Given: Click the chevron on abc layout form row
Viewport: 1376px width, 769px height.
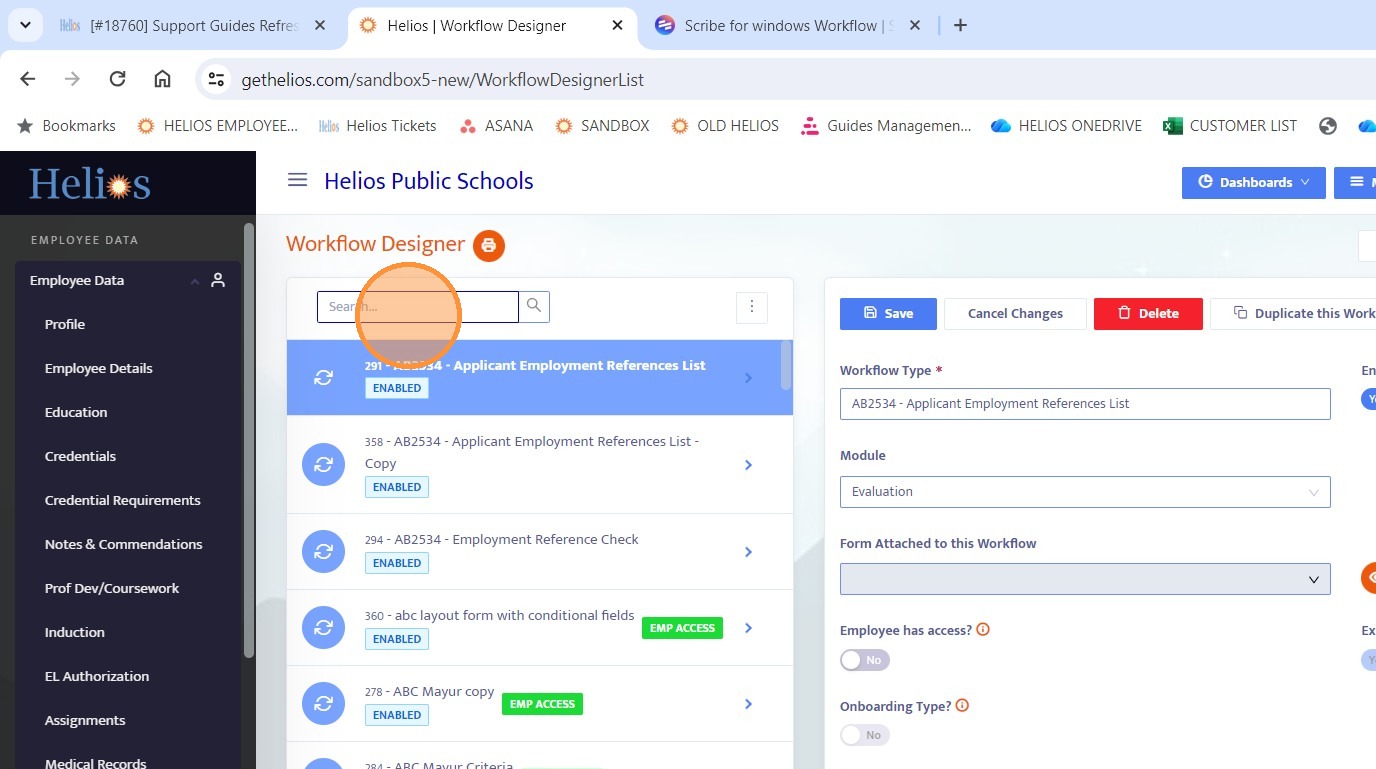Looking at the screenshot, I should tap(748, 628).
